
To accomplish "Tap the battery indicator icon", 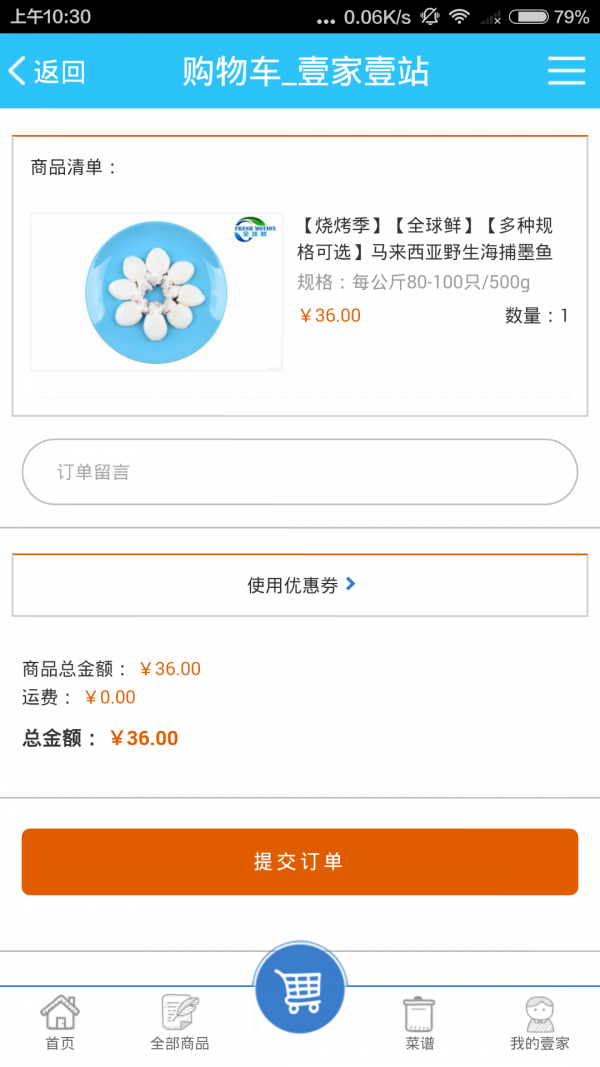I will point(528,17).
